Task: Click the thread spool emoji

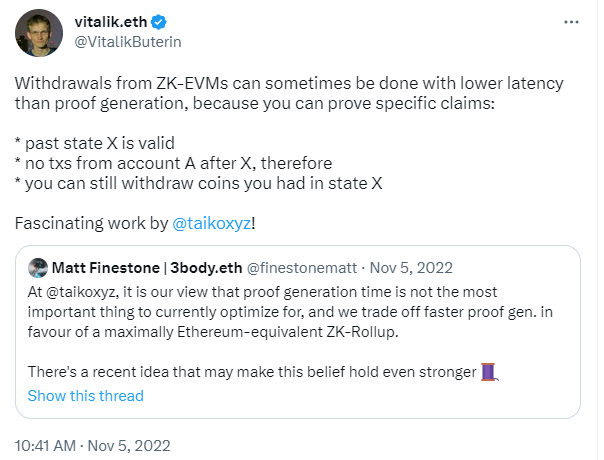Action: [x=489, y=372]
